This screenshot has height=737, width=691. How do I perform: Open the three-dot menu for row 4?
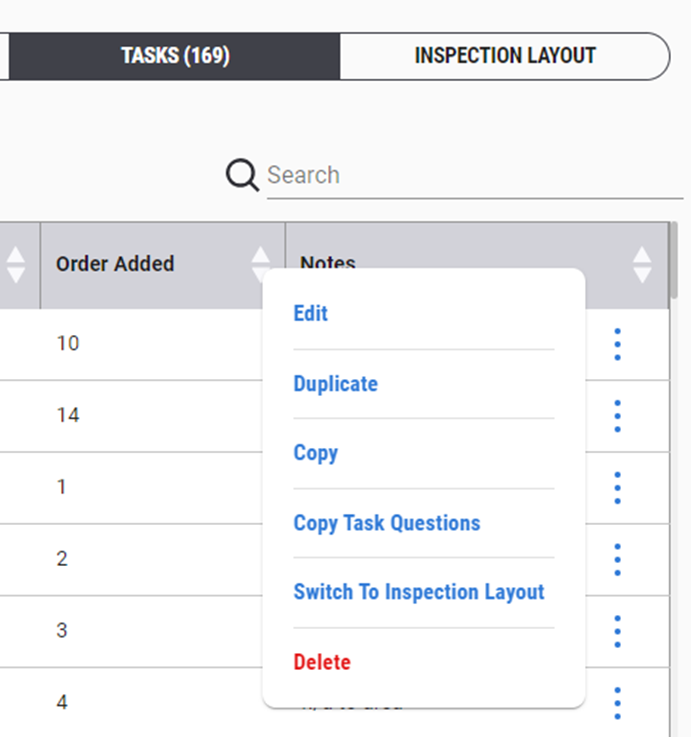click(x=617, y=702)
